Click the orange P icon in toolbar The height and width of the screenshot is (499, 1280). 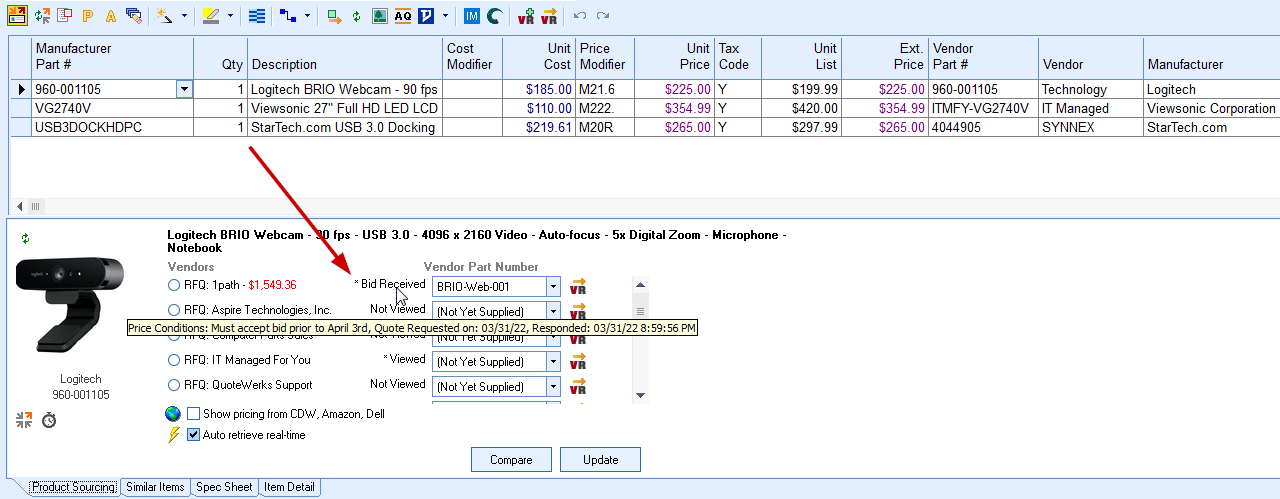point(88,16)
